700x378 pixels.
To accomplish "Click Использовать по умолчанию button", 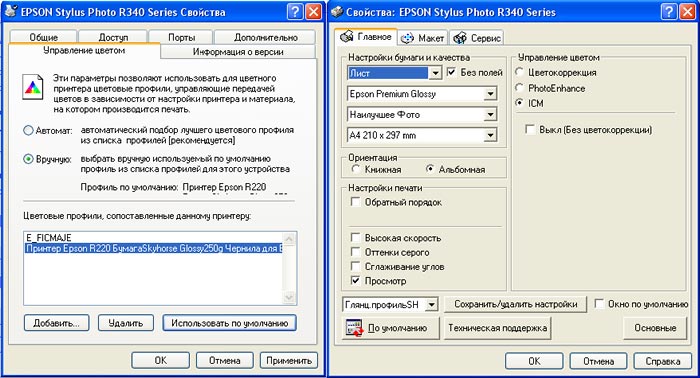I will click(x=229, y=323).
